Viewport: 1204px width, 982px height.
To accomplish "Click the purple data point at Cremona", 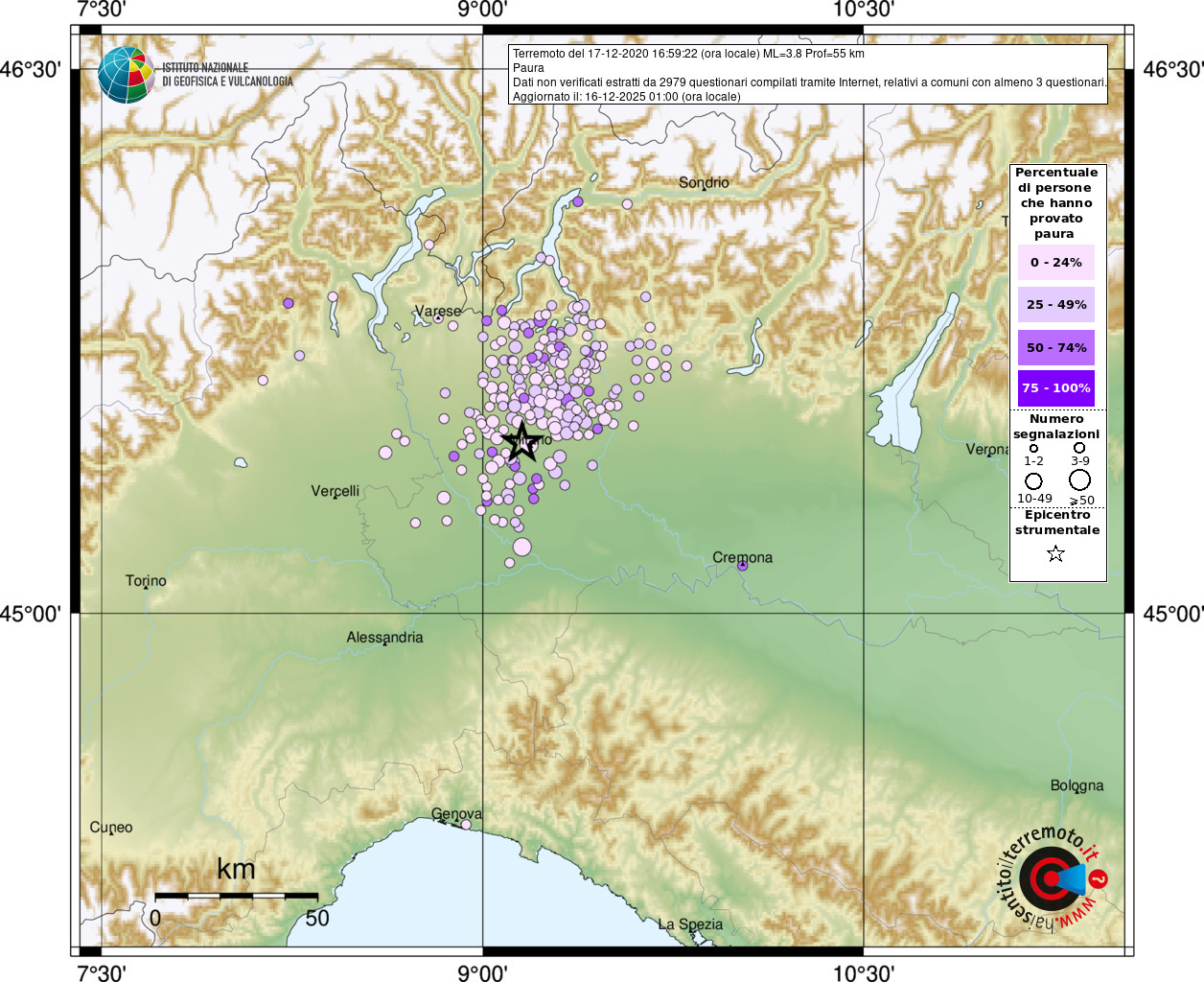I will tap(742, 566).
